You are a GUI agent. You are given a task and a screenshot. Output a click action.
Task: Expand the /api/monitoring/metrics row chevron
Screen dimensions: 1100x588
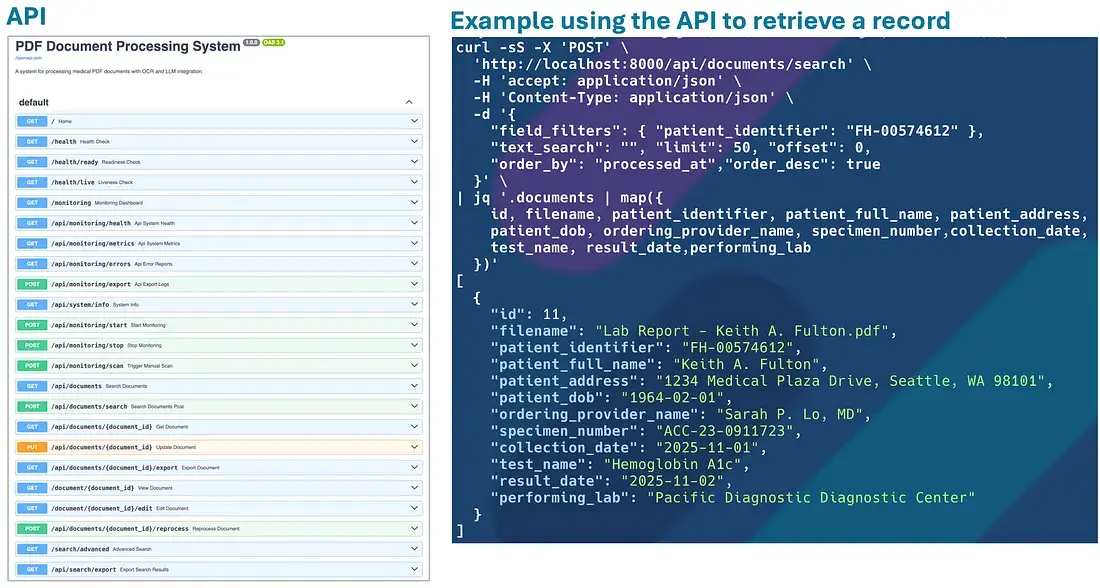click(414, 243)
